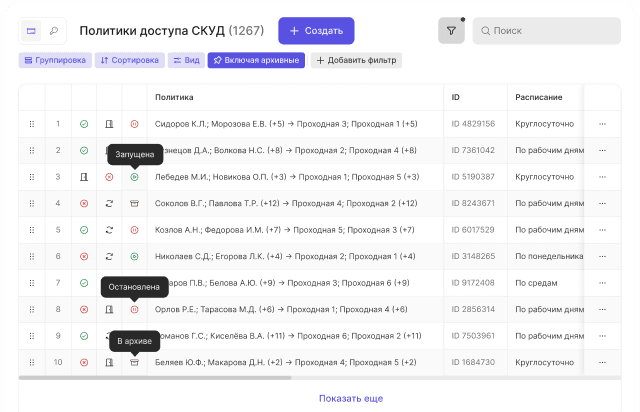Click the green check icon in row 1
This screenshot has height=412, width=640.
pyautogui.click(x=84, y=124)
